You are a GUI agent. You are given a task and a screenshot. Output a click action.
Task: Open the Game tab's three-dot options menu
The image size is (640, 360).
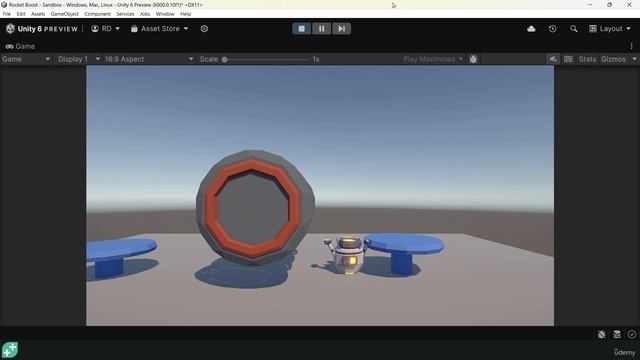(x=631, y=46)
